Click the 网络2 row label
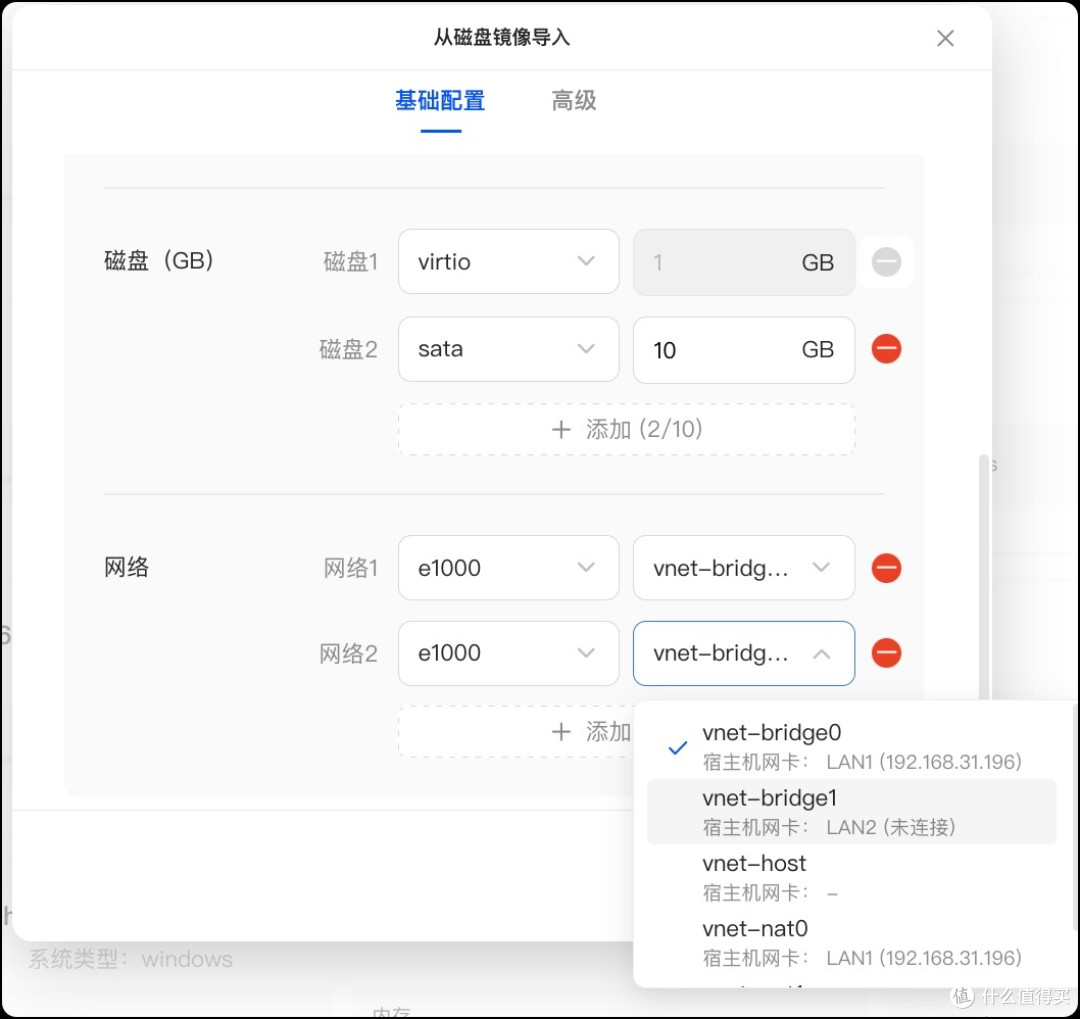 [x=349, y=653]
